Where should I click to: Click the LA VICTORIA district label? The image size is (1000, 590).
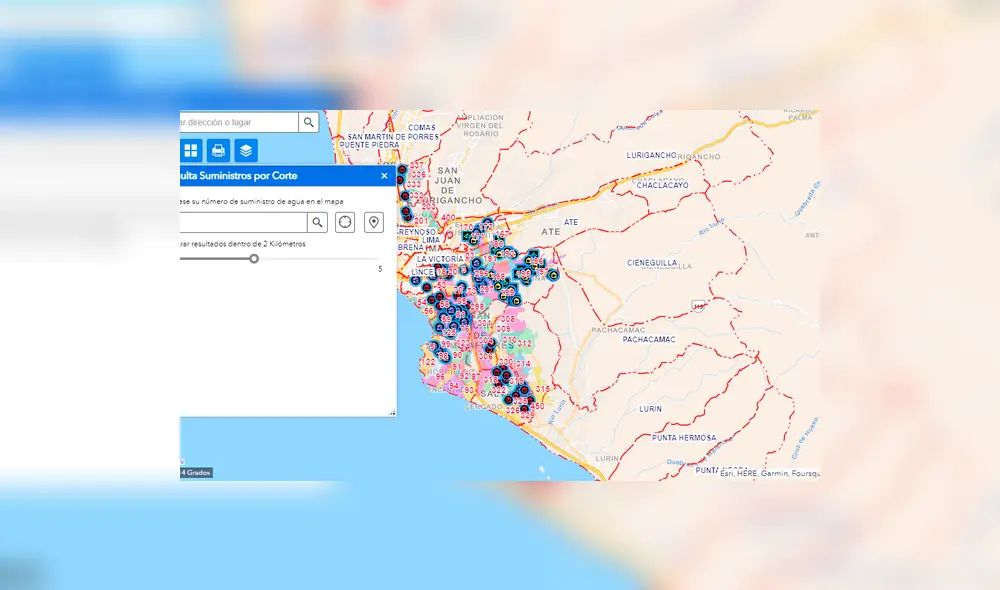tap(428, 259)
